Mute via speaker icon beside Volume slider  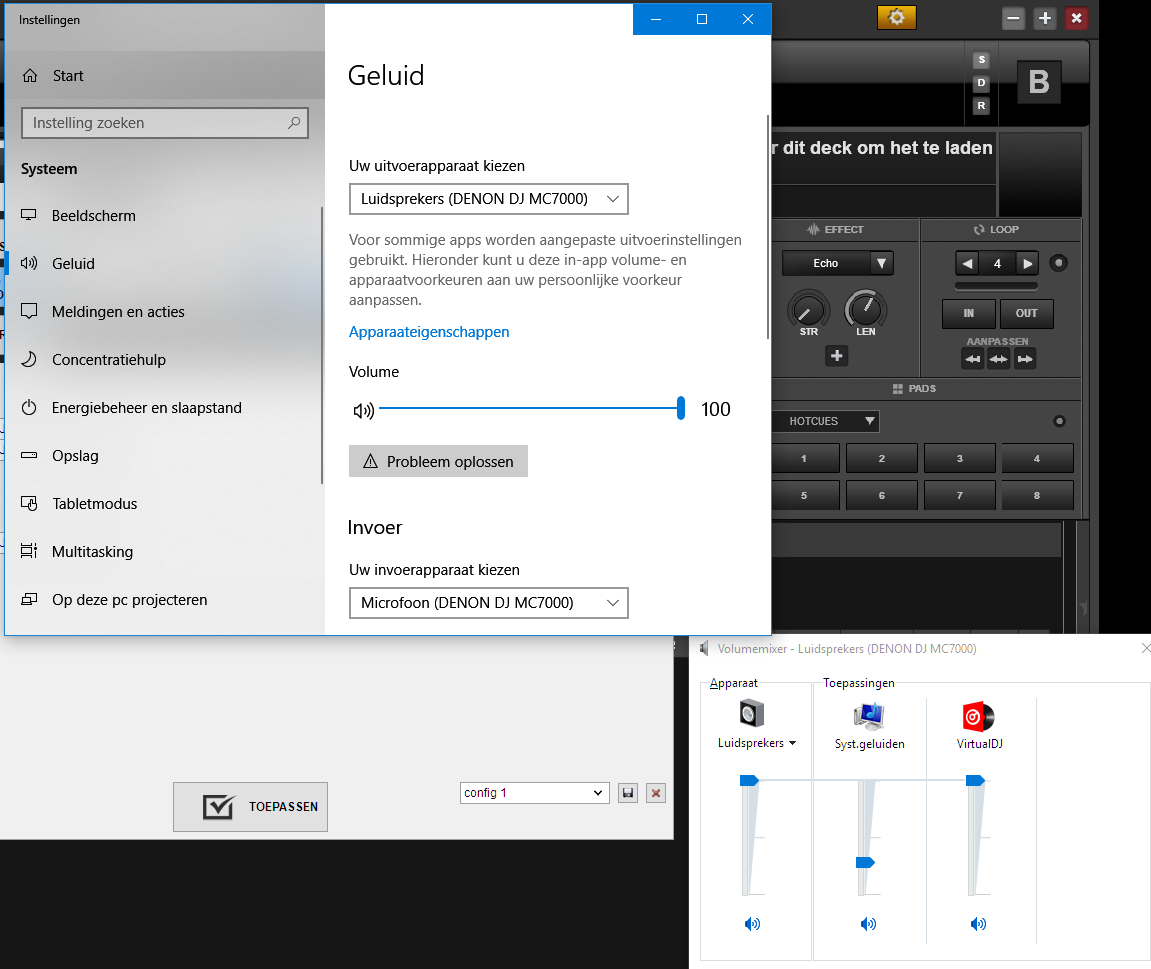click(x=363, y=410)
